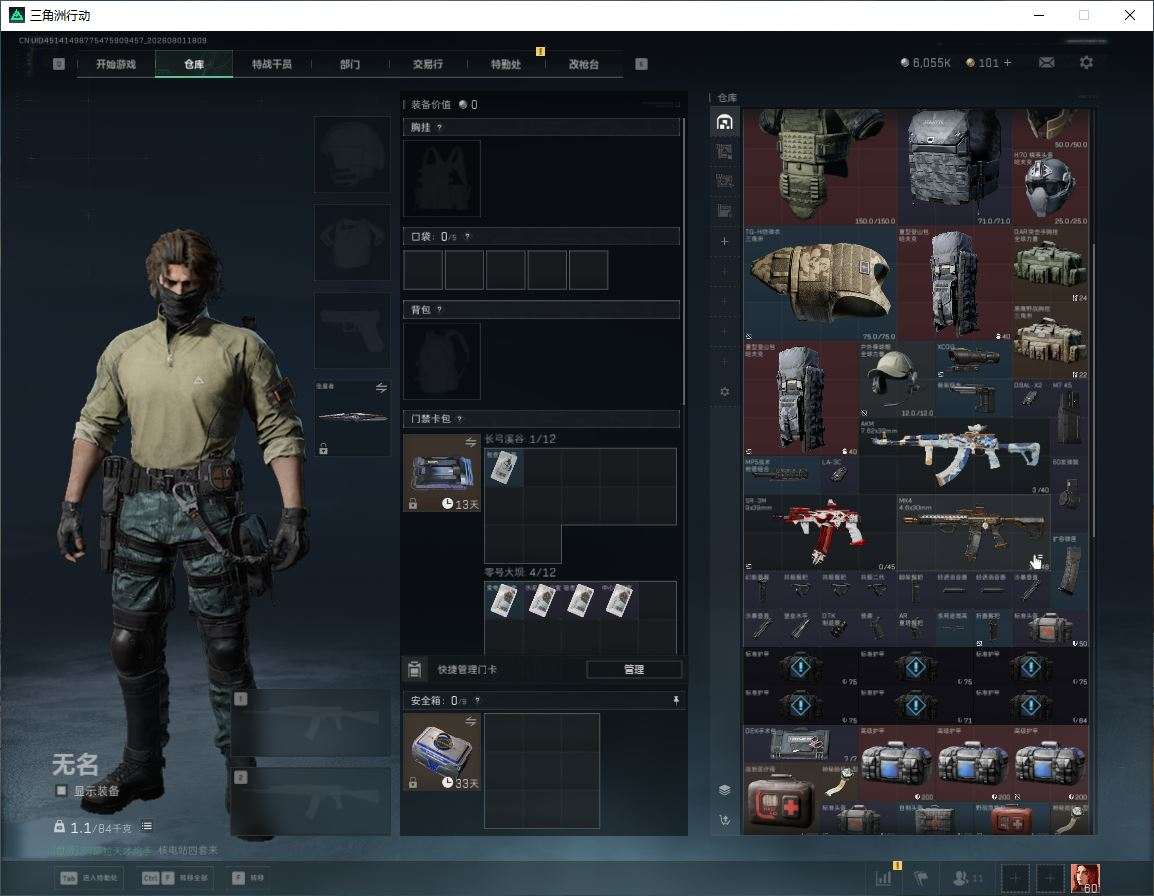Open the 部门 tab
Viewport: 1154px width, 896px height.
[x=350, y=64]
